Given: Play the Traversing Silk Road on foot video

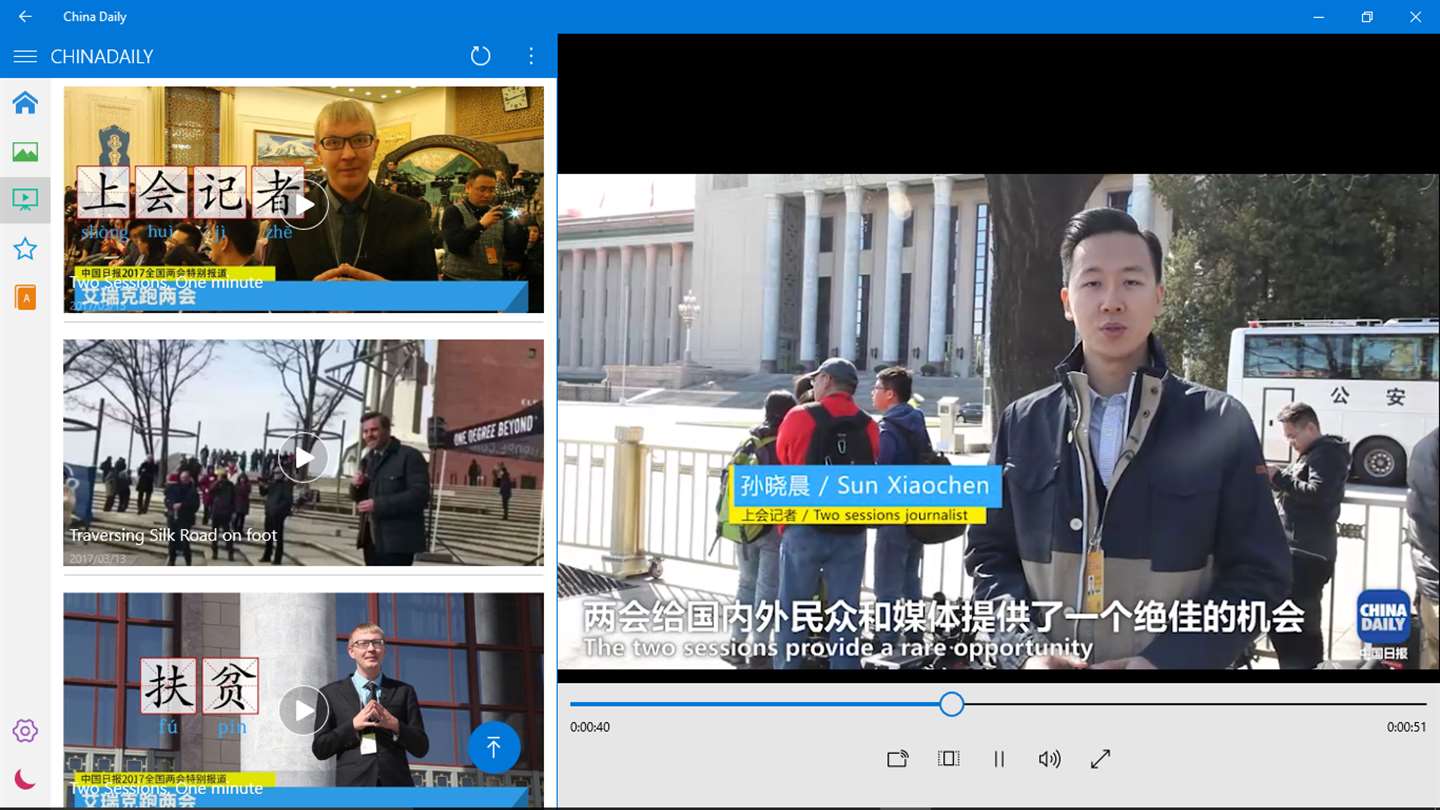Looking at the screenshot, I should (303, 458).
